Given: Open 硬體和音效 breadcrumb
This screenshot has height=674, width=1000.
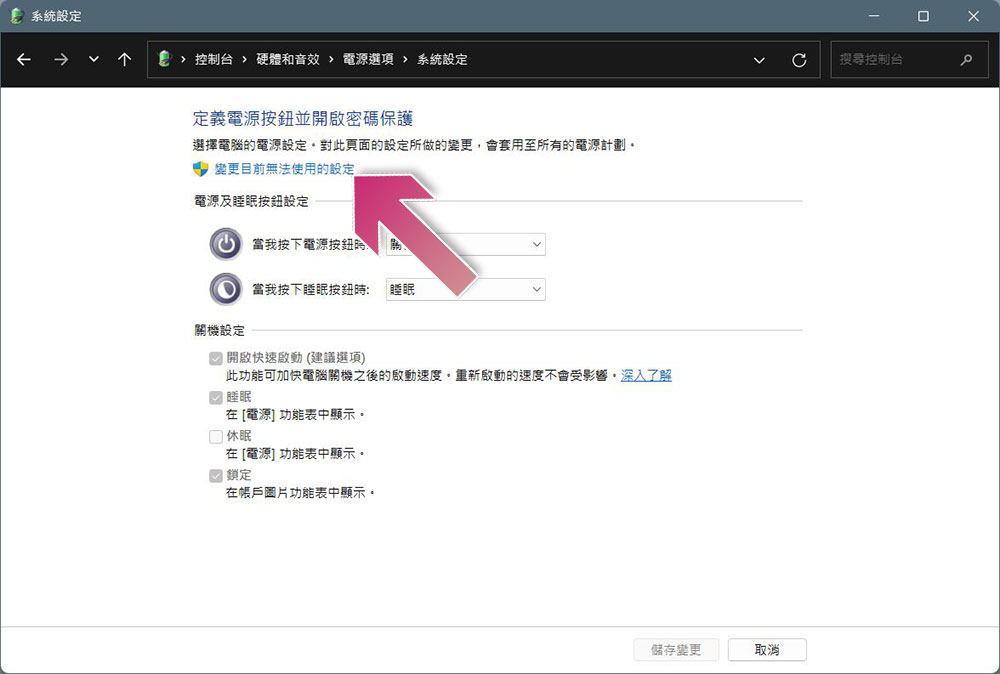Looking at the screenshot, I should (x=288, y=59).
